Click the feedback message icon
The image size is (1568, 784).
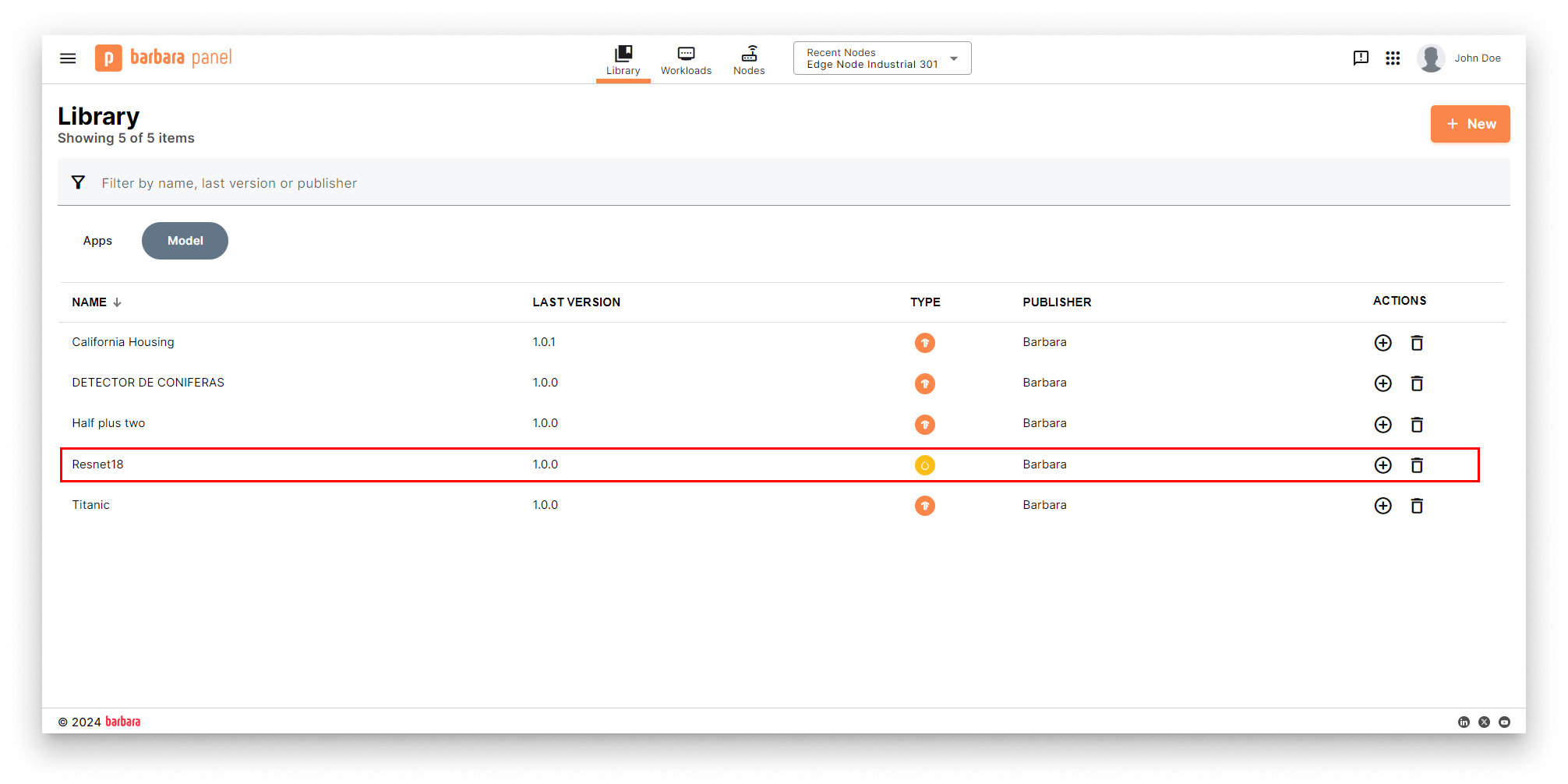pos(1361,58)
